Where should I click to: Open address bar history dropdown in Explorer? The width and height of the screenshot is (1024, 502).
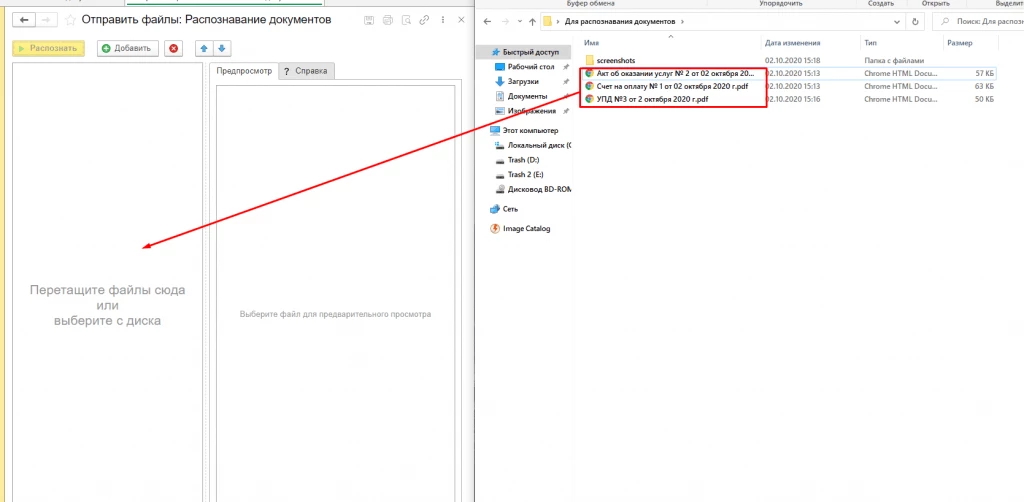tap(896, 22)
